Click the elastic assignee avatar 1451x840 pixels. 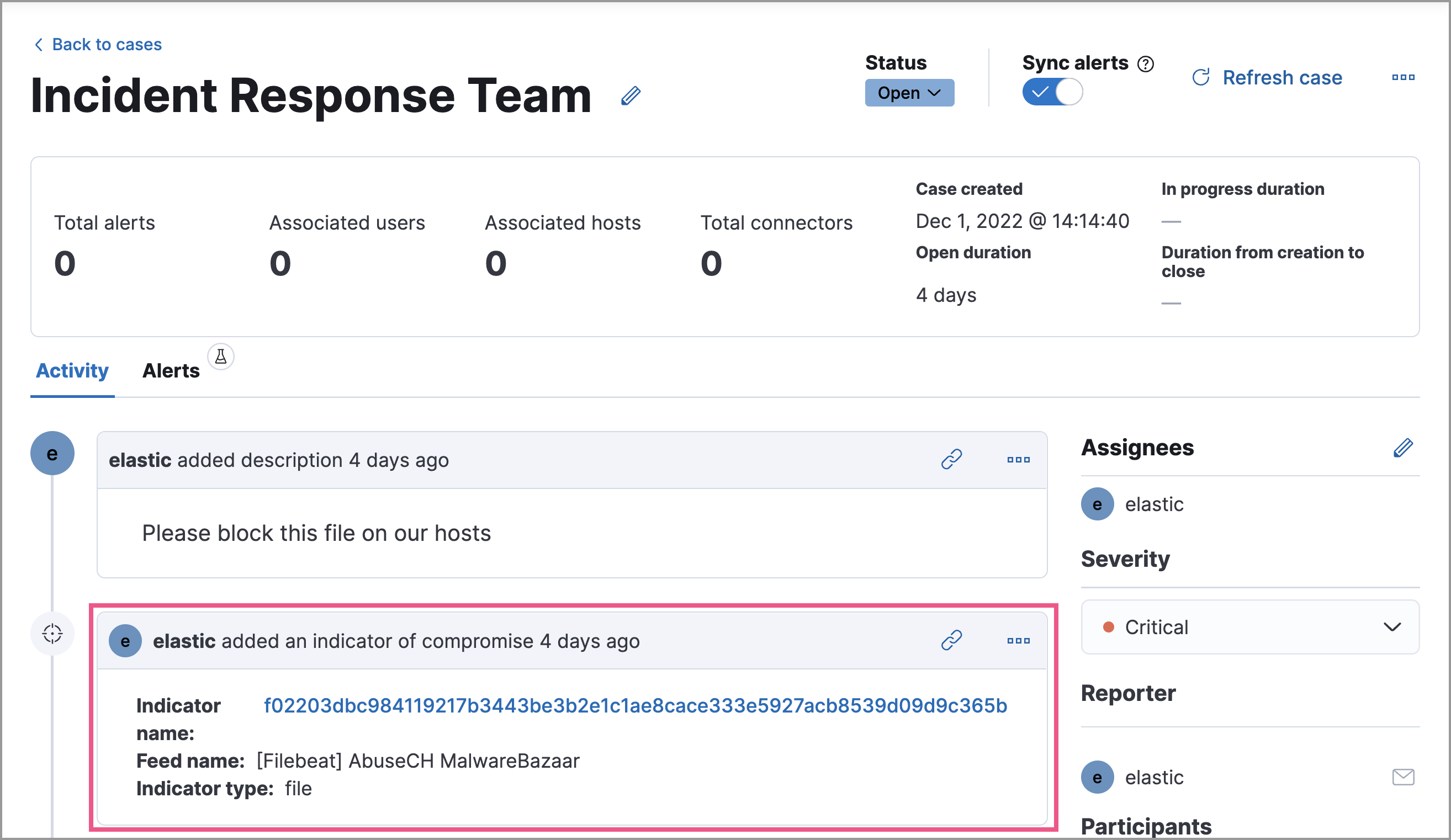(1097, 504)
